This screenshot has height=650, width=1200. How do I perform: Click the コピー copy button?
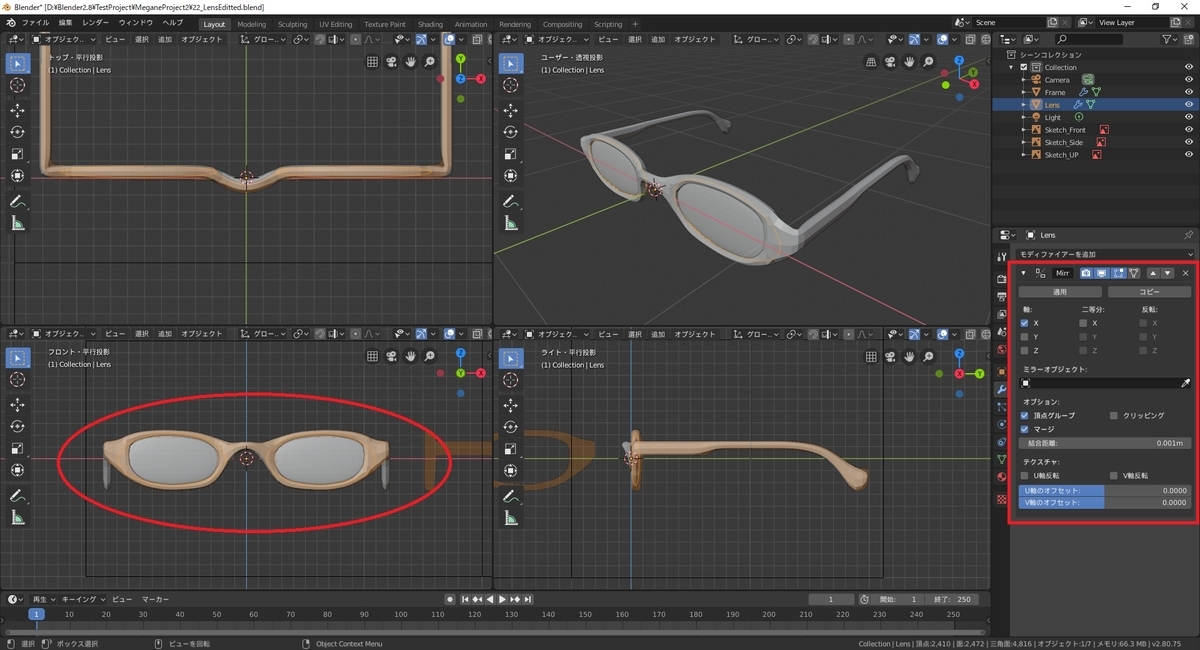(1149, 292)
